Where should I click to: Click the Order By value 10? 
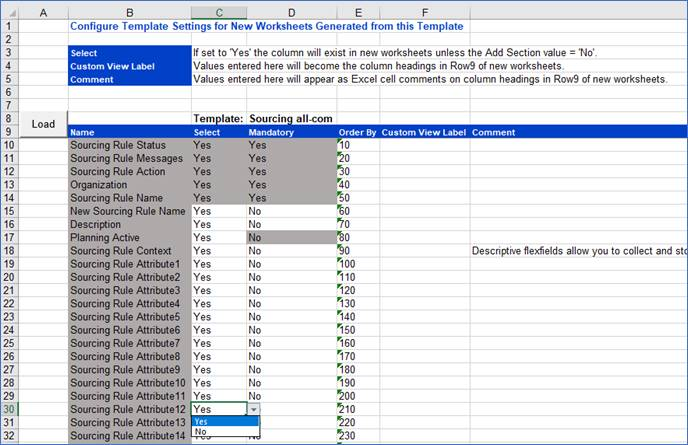pos(358,145)
